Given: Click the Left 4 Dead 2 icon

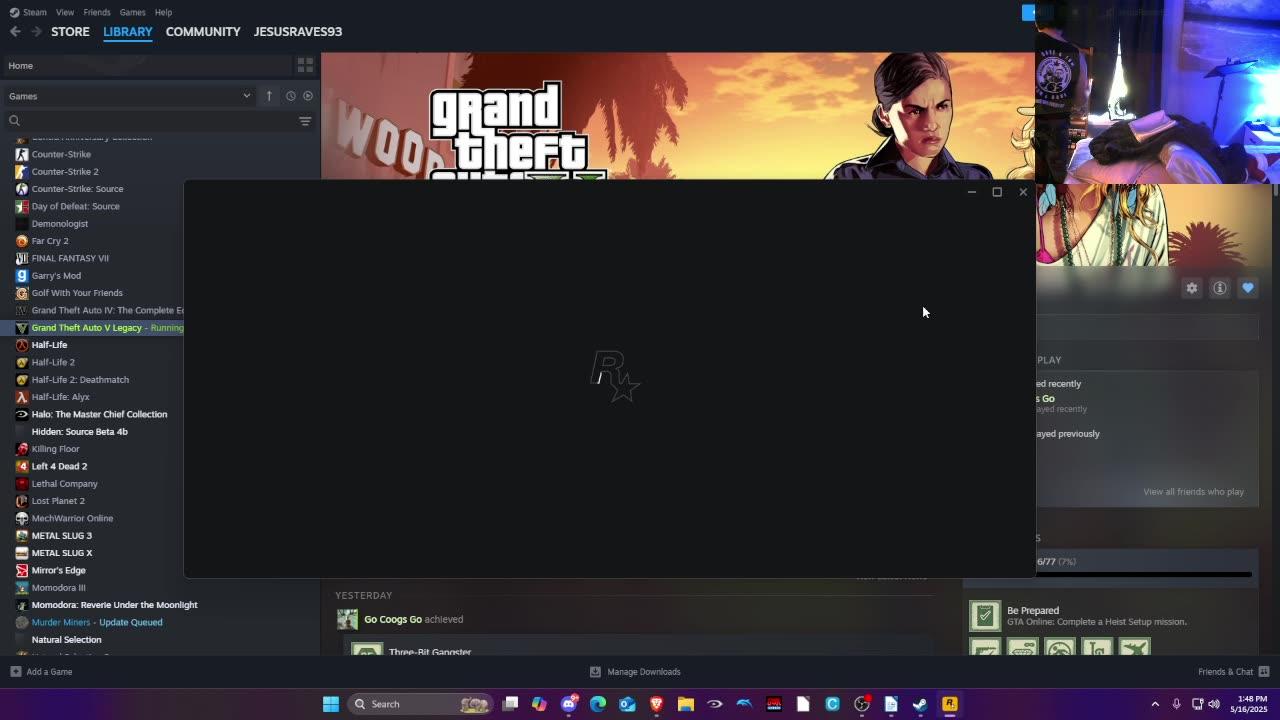Looking at the screenshot, I should point(22,466).
